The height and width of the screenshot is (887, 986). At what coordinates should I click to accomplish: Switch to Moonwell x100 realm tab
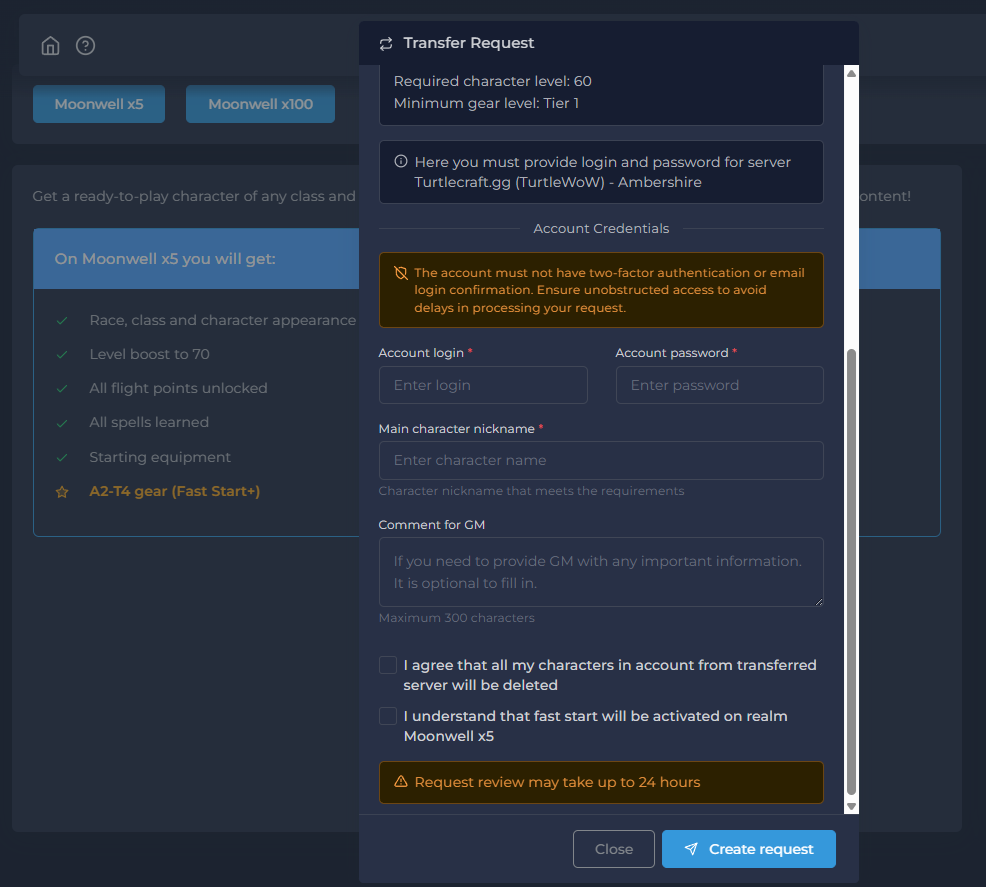(260, 104)
